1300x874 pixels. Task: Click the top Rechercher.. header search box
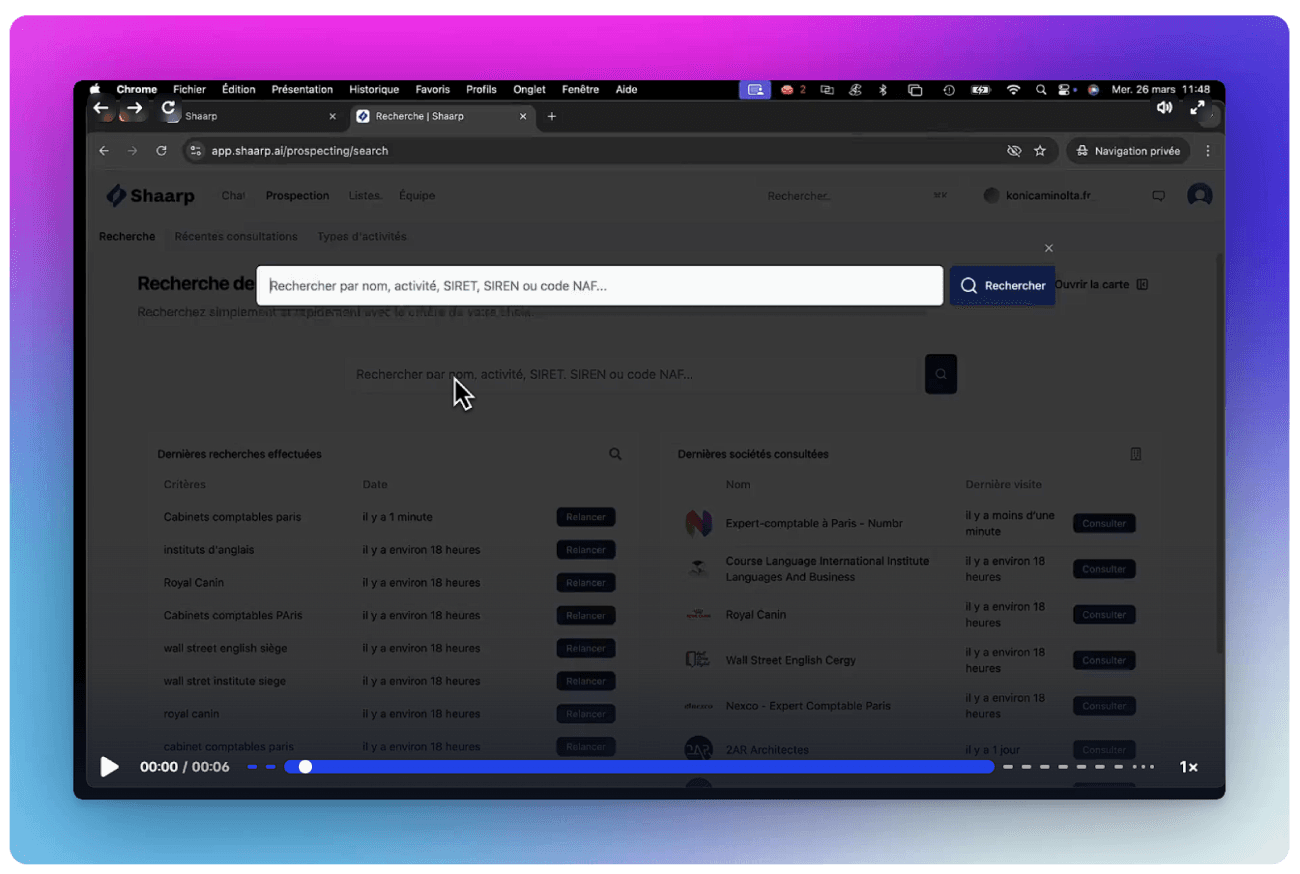pos(855,196)
